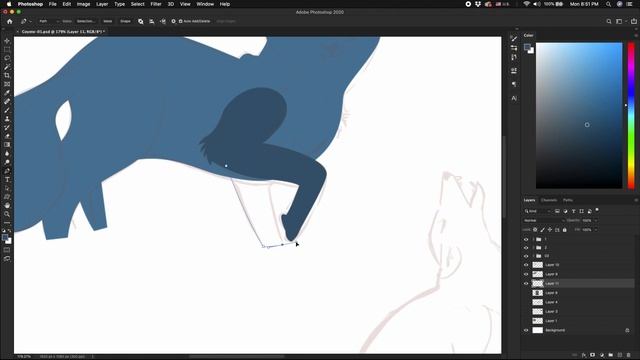The height and width of the screenshot is (360, 640).
Task: Toggle lock all for layer
Action: pos(564,230)
